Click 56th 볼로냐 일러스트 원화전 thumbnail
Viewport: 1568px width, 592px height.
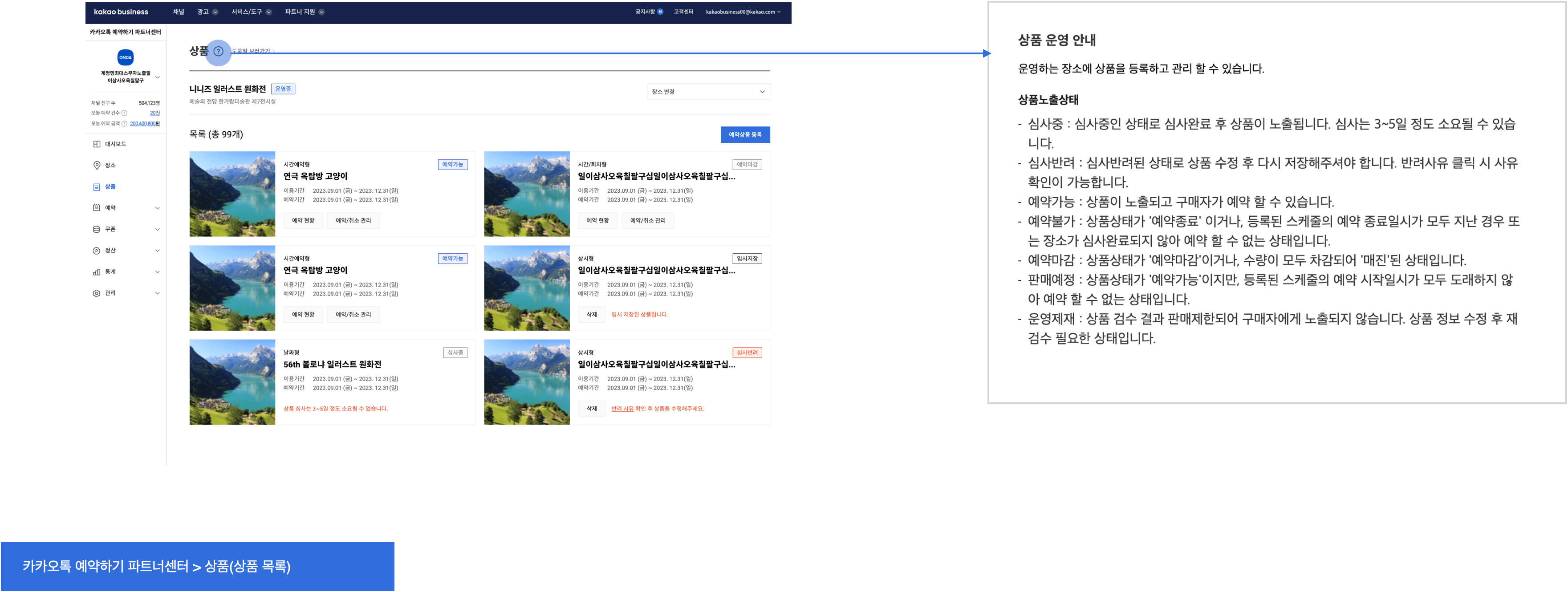(232, 382)
